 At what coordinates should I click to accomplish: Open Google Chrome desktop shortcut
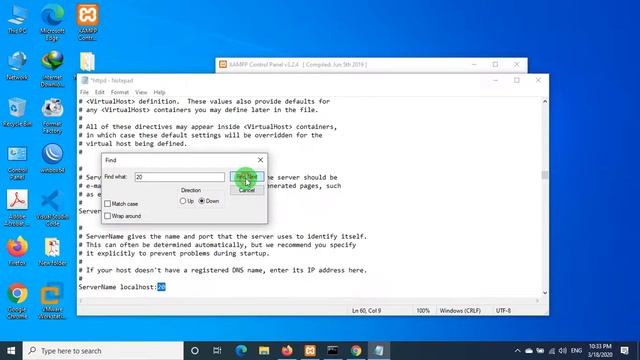(17, 300)
